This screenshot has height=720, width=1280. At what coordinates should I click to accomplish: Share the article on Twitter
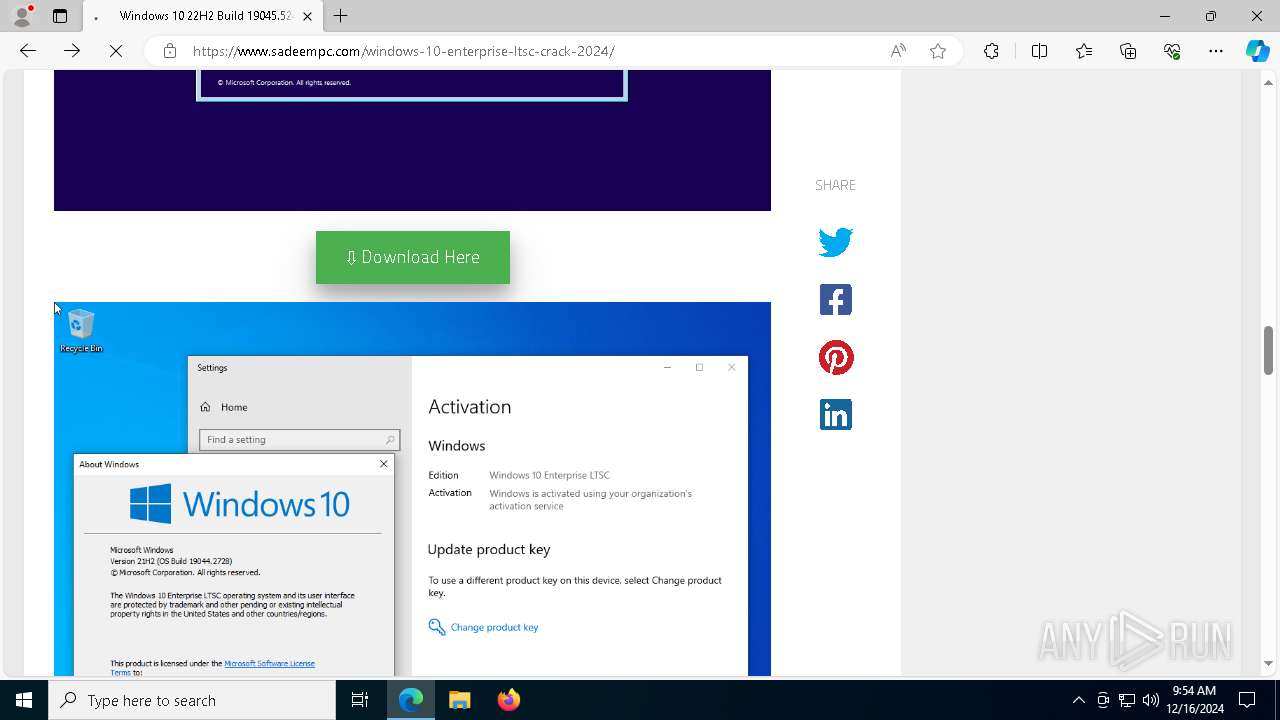pyautogui.click(x=836, y=242)
